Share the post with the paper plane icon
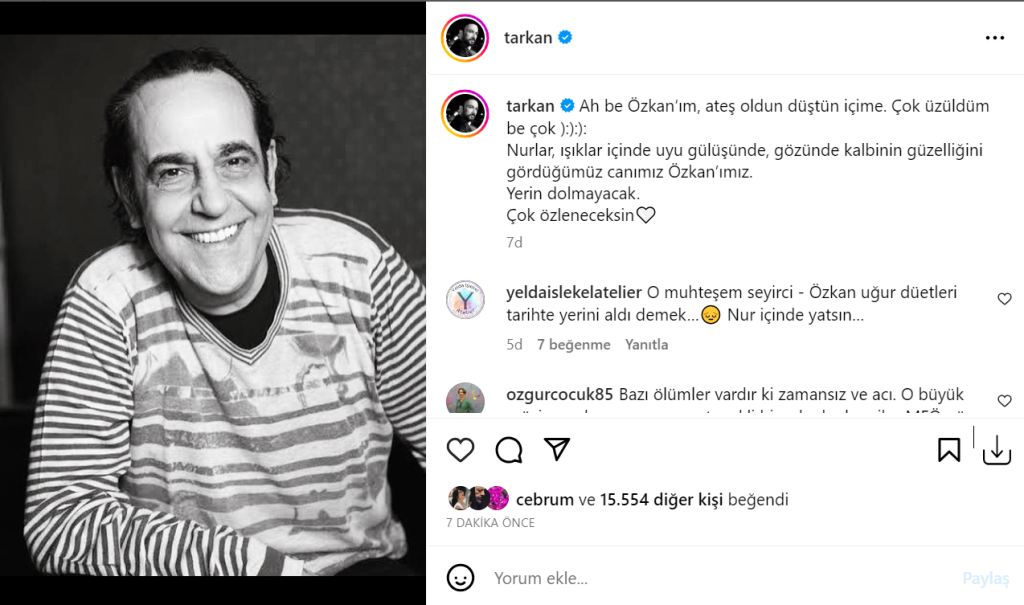Viewport: 1024px width, 605px height. click(557, 450)
